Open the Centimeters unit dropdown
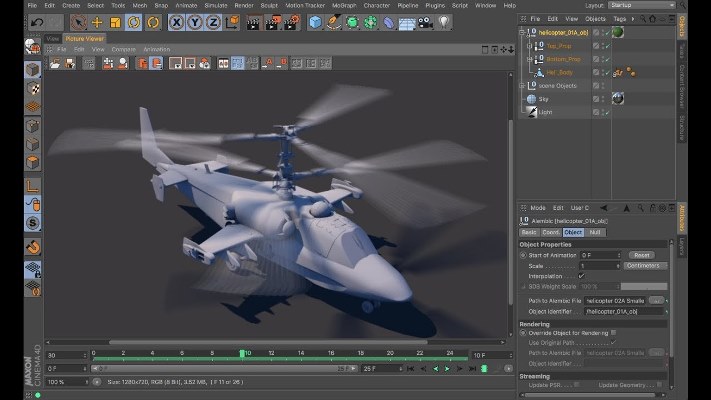Image resolution: width=711 pixels, height=400 pixels. click(x=645, y=266)
